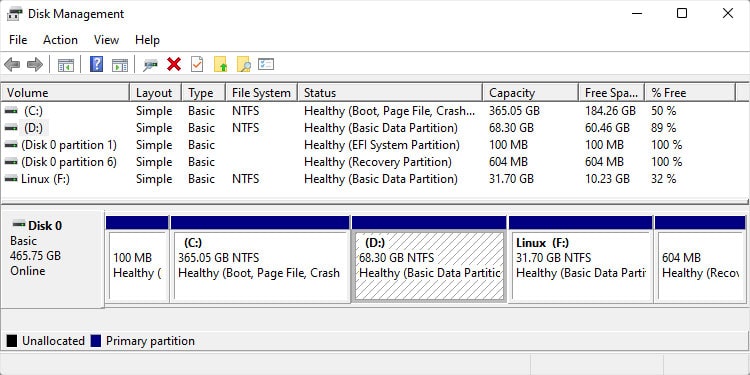Image resolution: width=750 pixels, height=375 pixels.
Task: Select the (C:) volume row
Action: pyautogui.click(x=375, y=111)
